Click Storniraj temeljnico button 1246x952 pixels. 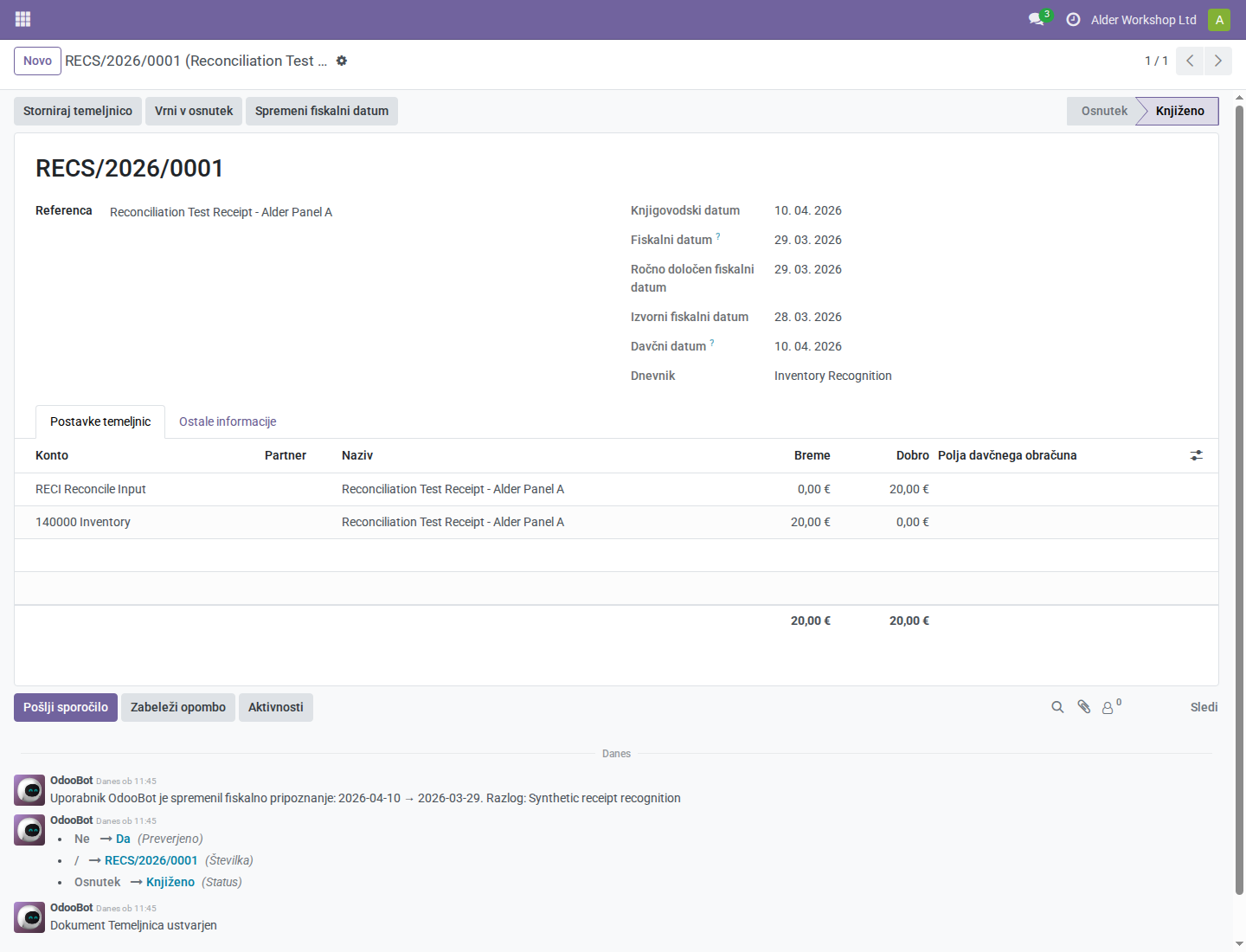point(78,111)
